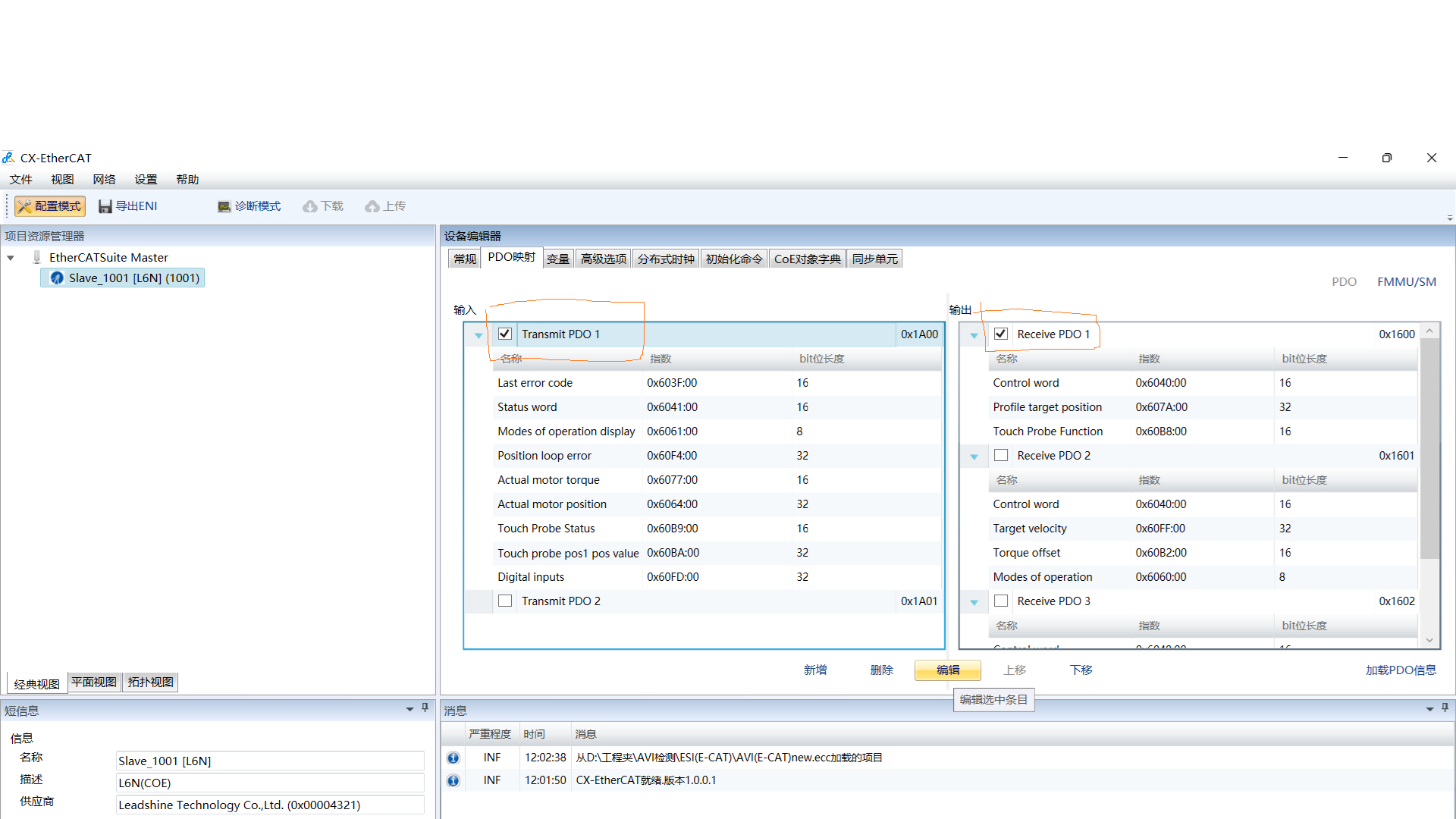1456x819 pixels.
Task: Uncheck the Transmit PDO 1 checkbox
Action: pyautogui.click(x=505, y=334)
